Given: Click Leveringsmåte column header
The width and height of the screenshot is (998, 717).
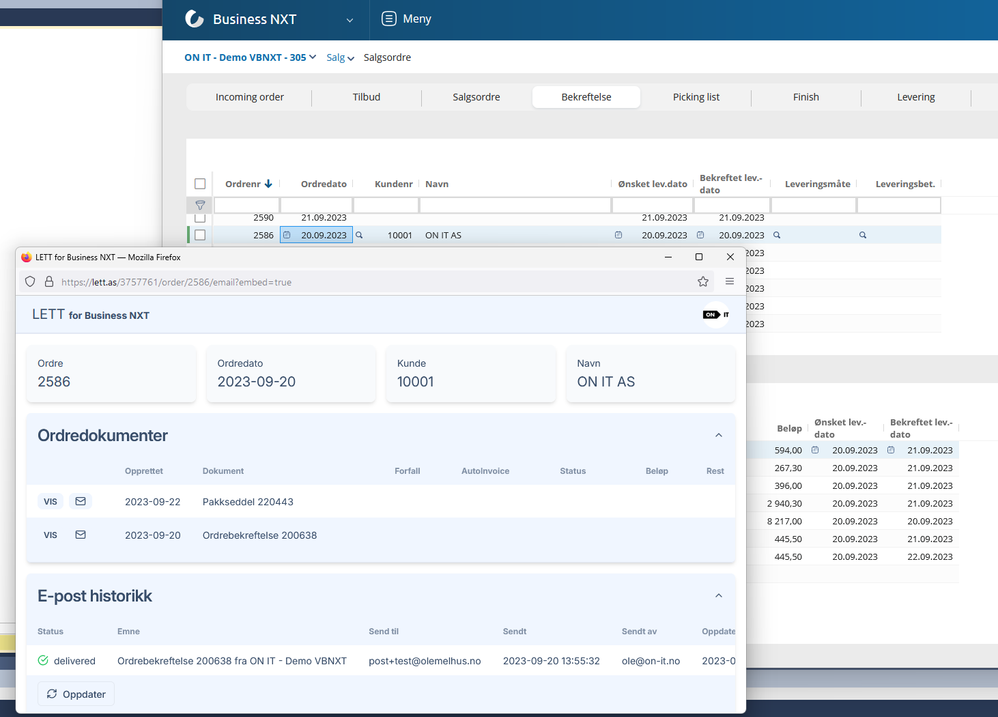Looking at the screenshot, I should (x=817, y=184).
